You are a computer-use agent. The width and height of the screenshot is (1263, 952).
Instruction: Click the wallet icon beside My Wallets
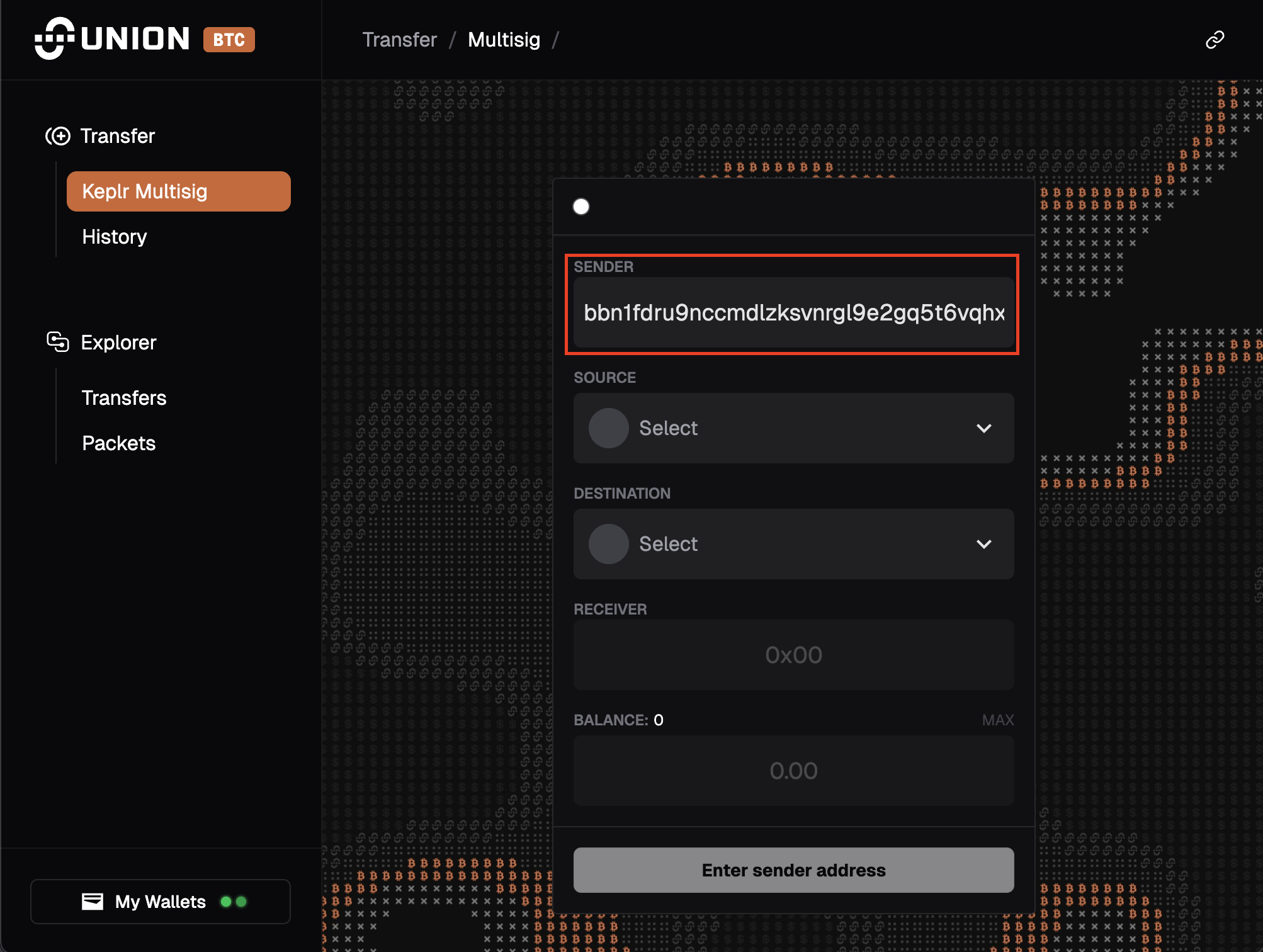point(92,902)
